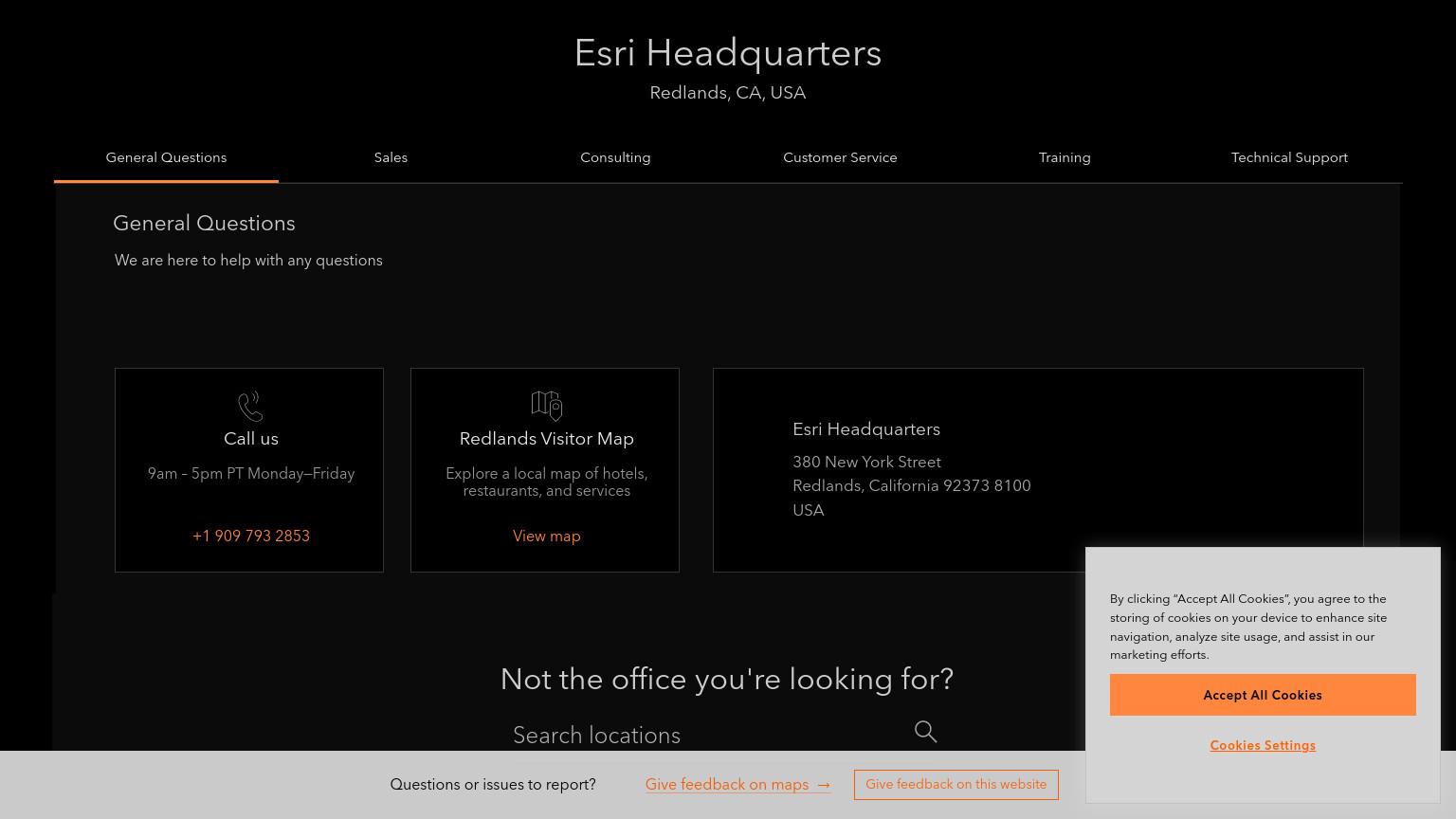Open Cookies Settings link
Screen dimensions: 1456x819
coord(1263,746)
